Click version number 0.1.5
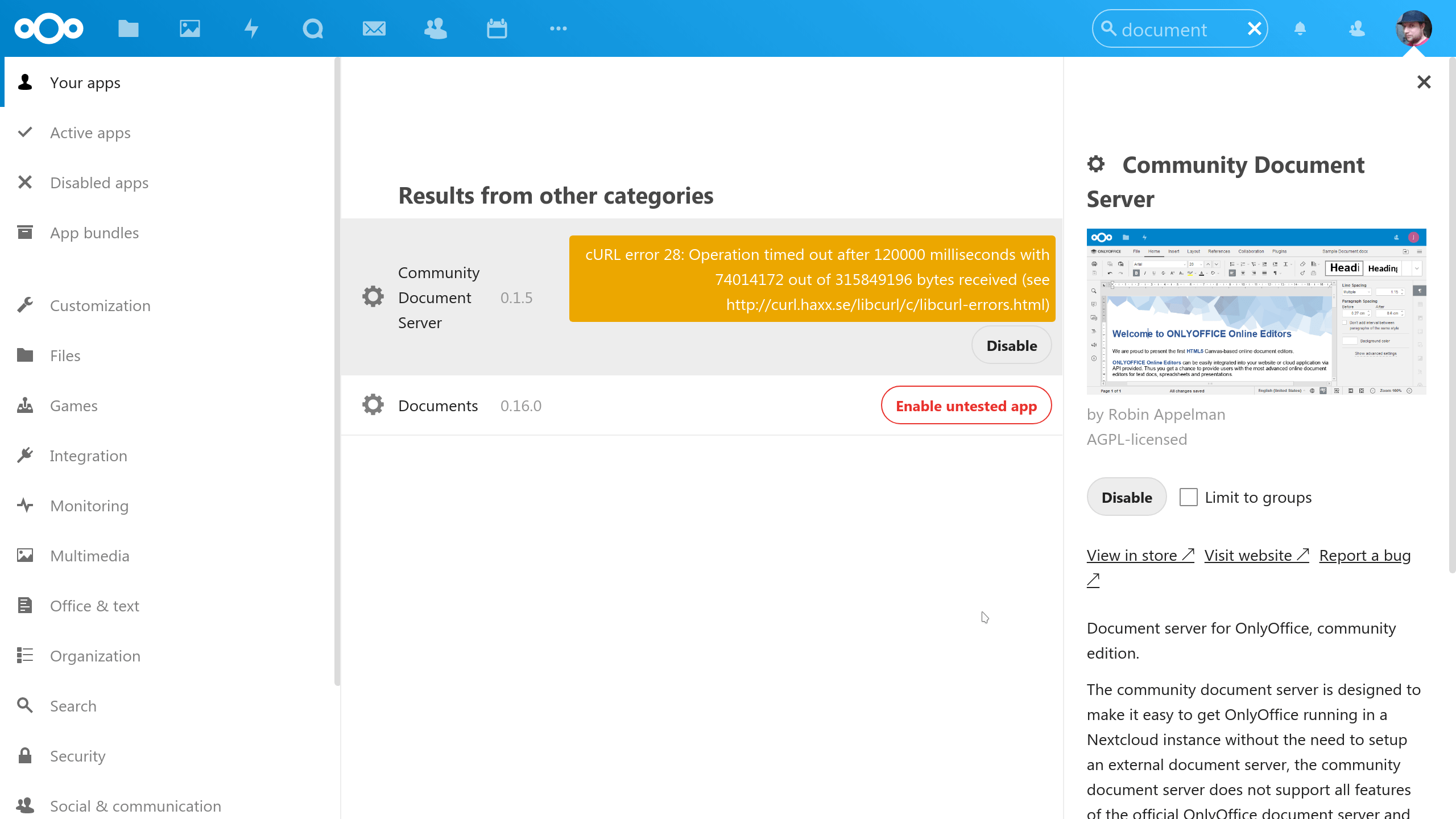 pos(516,297)
